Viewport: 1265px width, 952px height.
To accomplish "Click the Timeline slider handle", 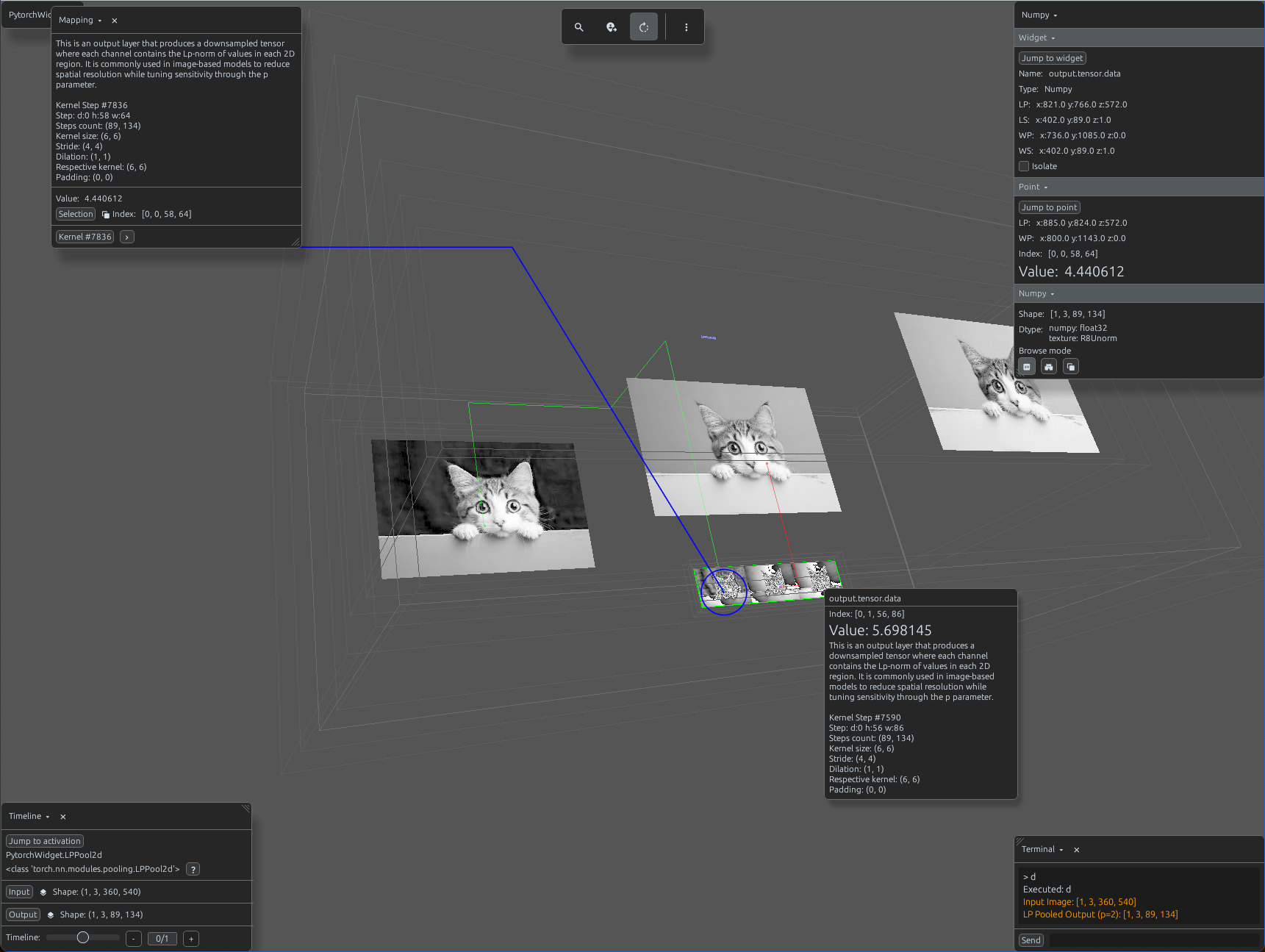I will point(83,937).
